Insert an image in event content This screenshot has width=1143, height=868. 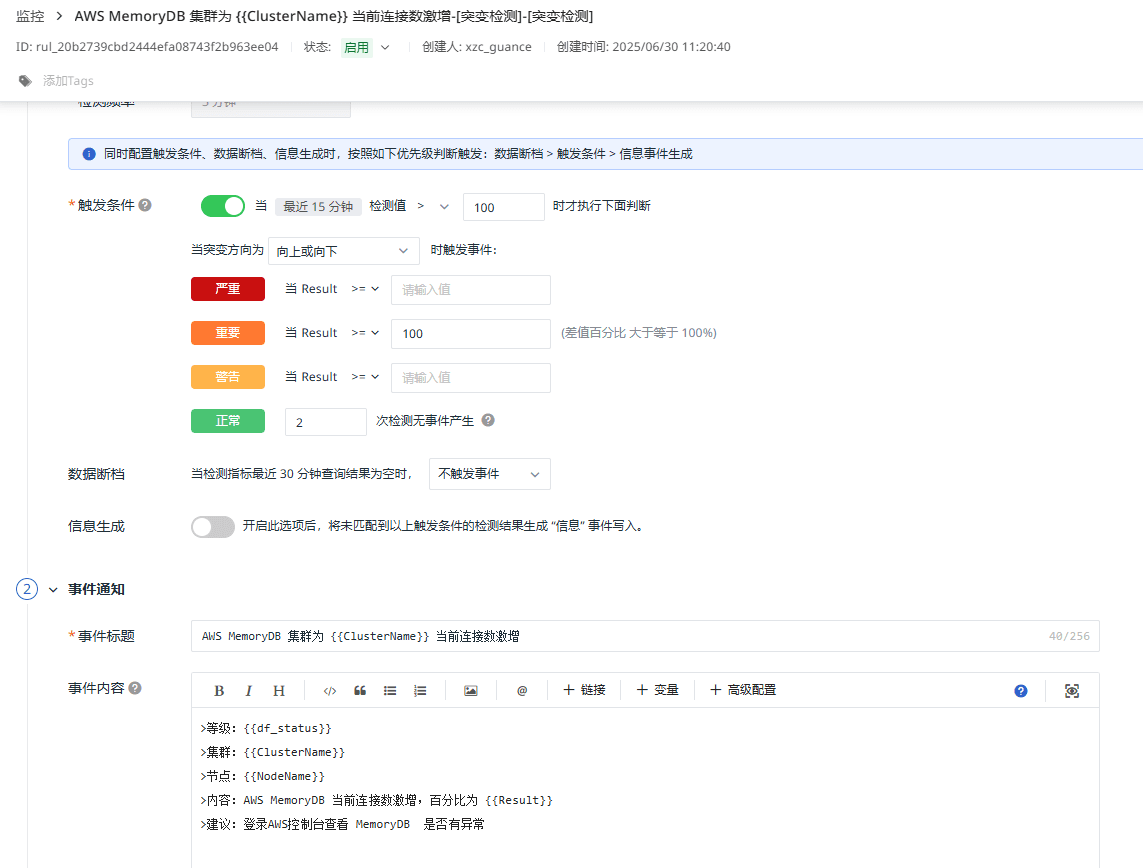click(471, 691)
